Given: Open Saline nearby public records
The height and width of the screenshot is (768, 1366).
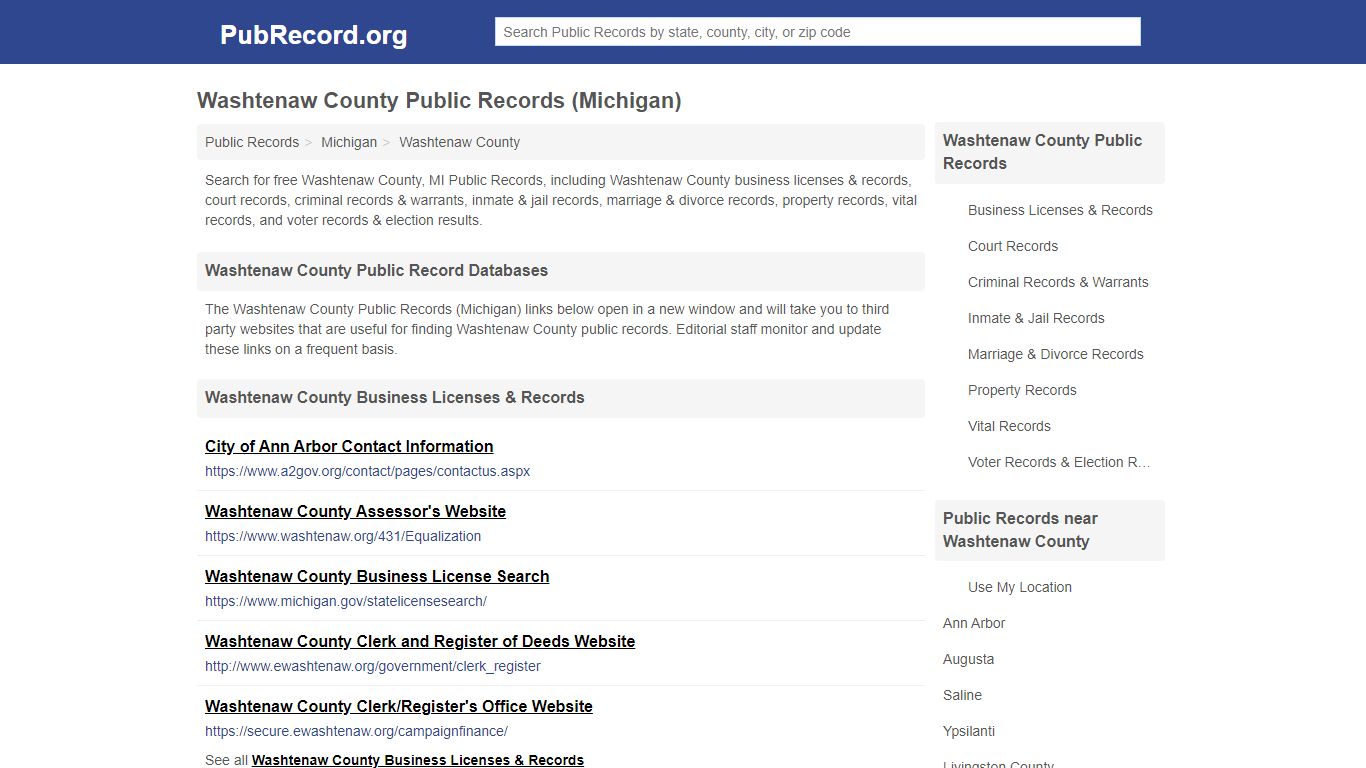Looking at the screenshot, I should [962, 695].
